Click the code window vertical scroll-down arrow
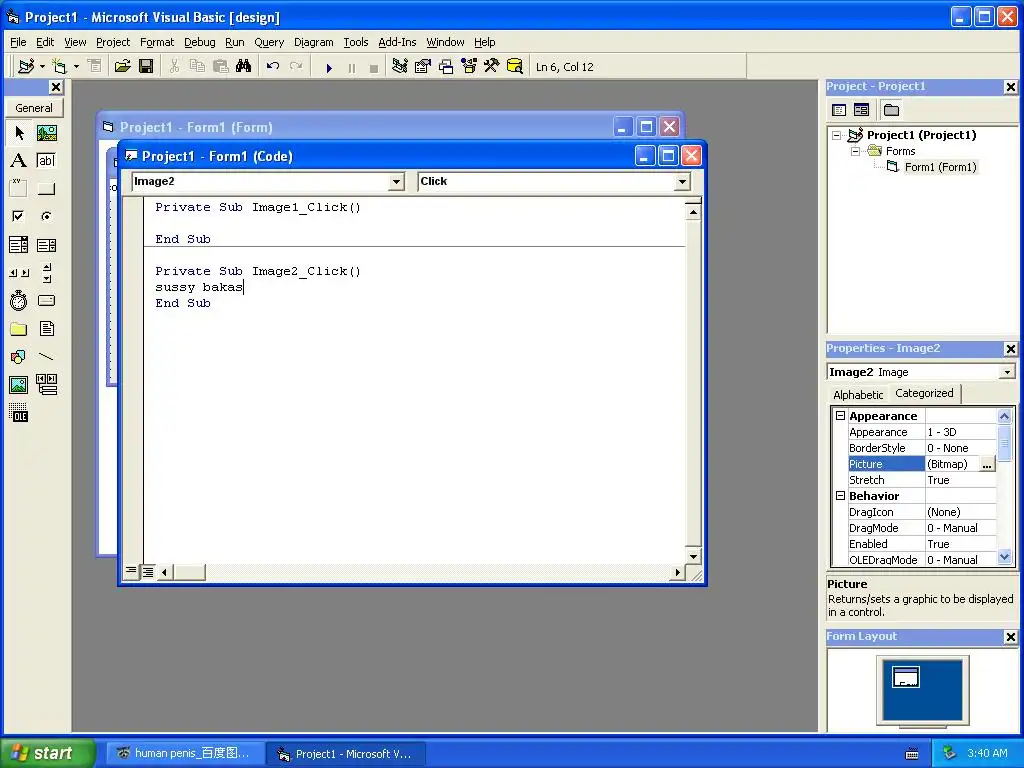This screenshot has height=768, width=1024. tap(693, 556)
